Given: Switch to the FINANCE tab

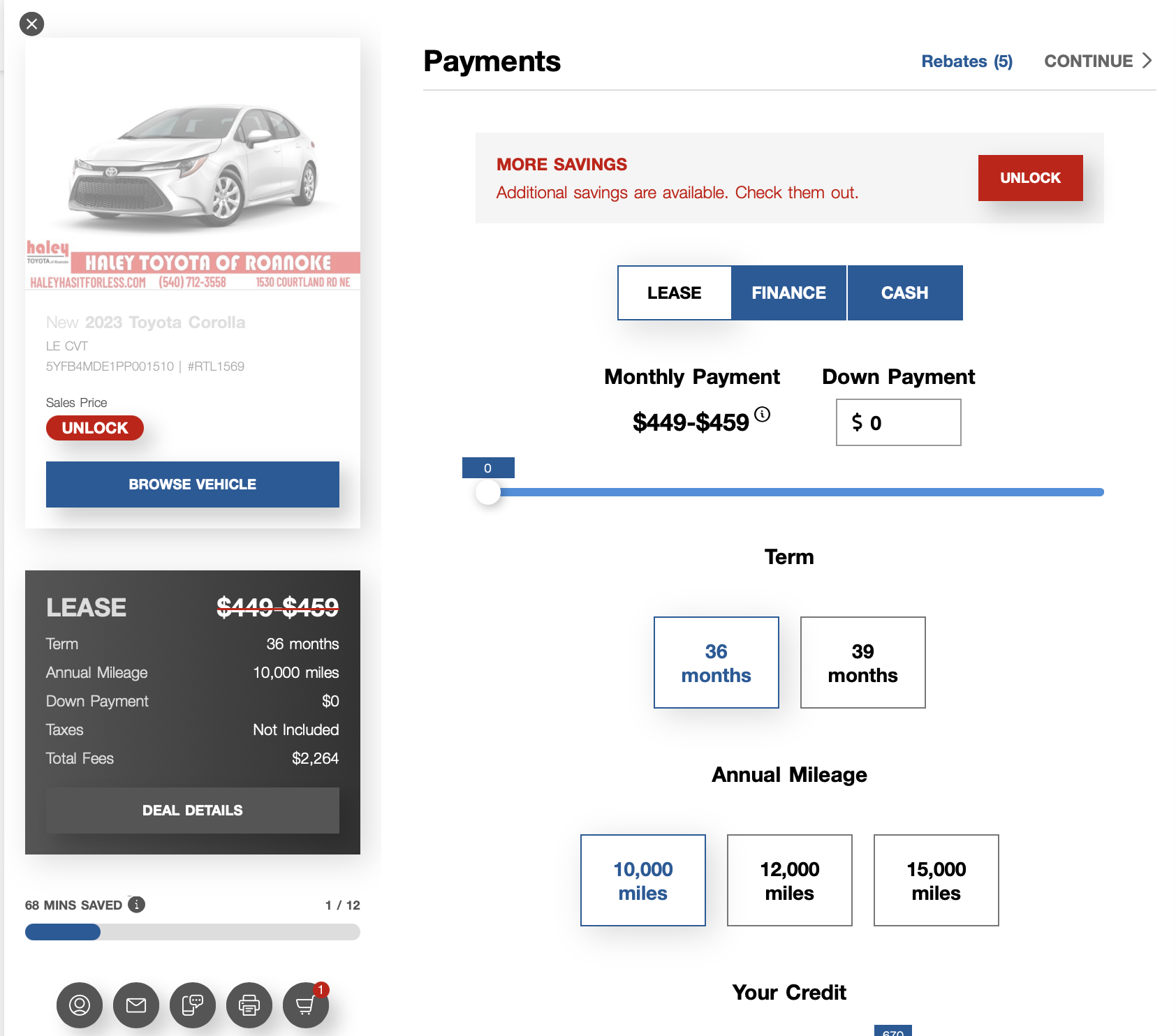Looking at the screenshot, I should click(x=789, y=293).
